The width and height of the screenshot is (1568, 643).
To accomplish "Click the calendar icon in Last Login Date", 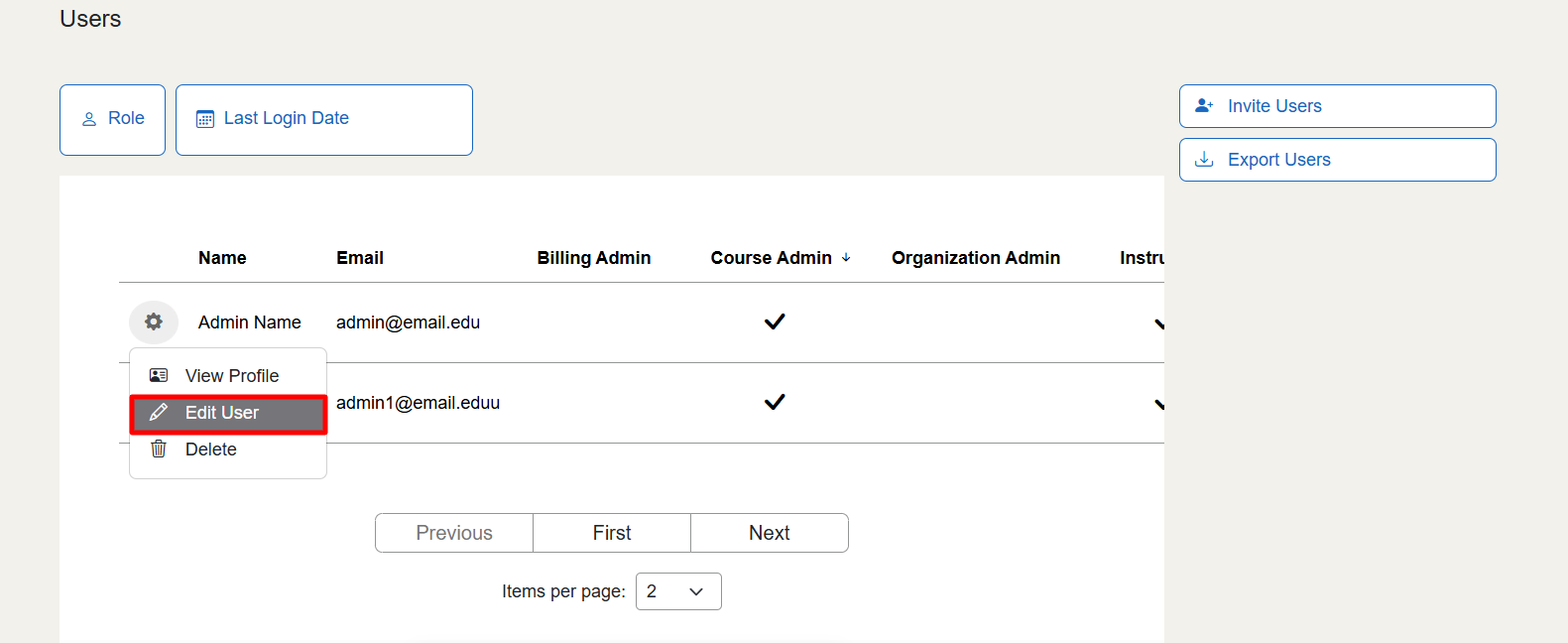I will tap(205, 119).
